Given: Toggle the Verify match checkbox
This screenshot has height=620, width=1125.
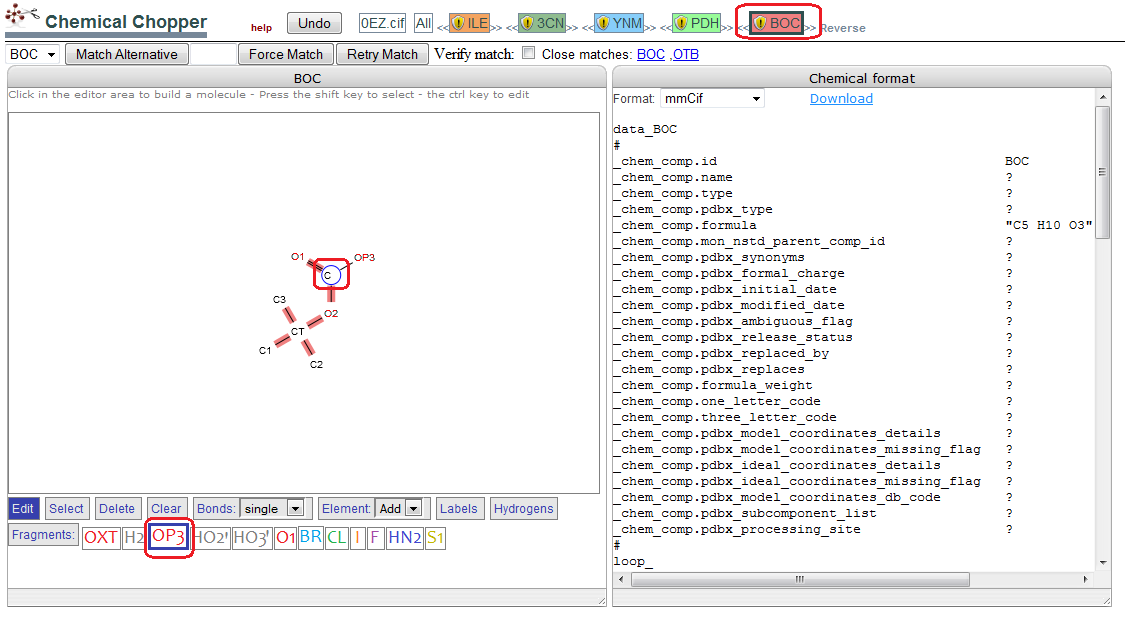Looking at the screenshot, I should coord(529,52).
